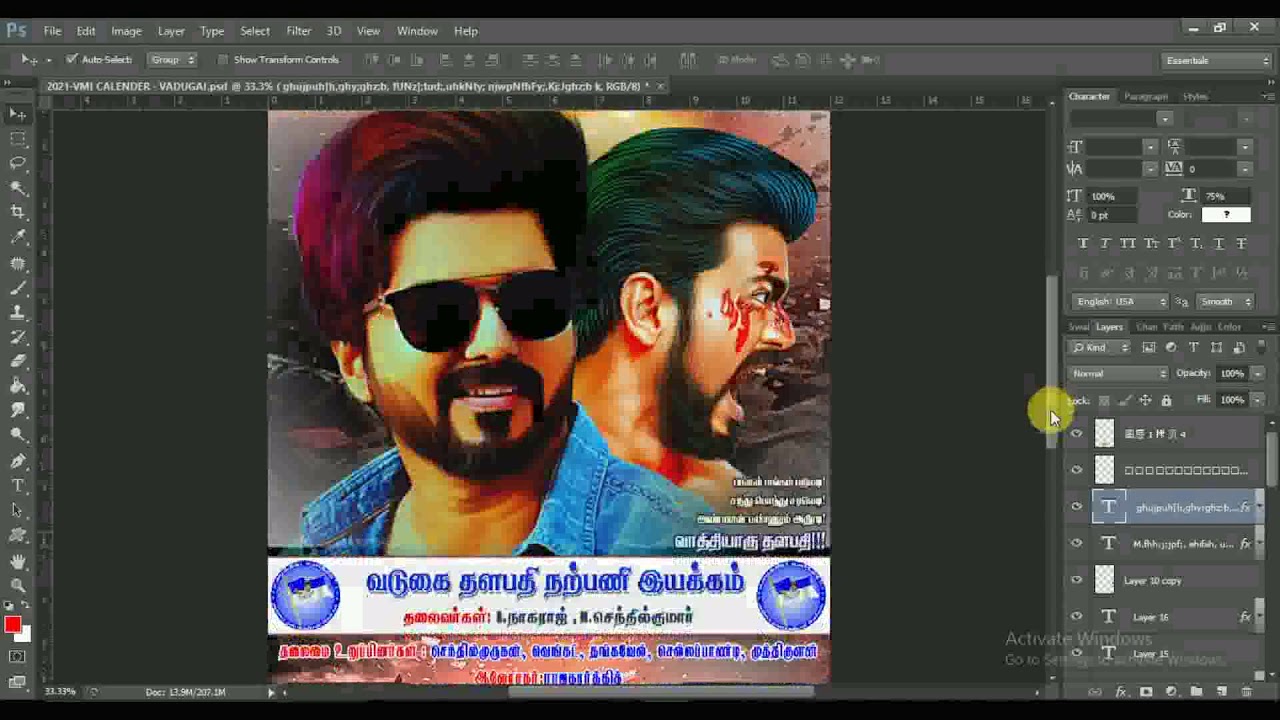
Task: Hide the topmost layer via eye icon
Action: pyautogui.click(x=1077, y=434)
